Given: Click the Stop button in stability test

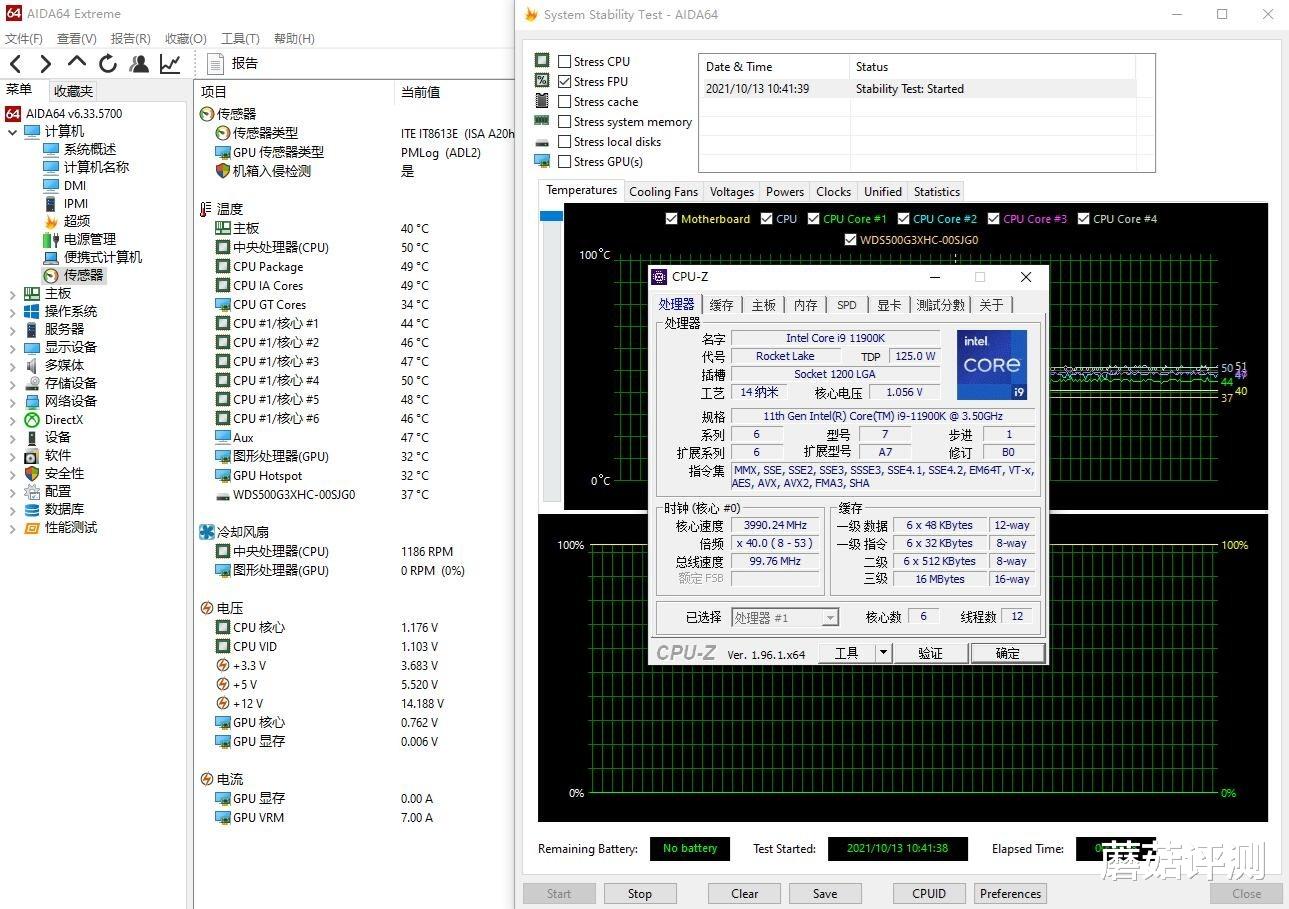Looking at the screenshot, I should pyautogui.click(x=639, y=893).
